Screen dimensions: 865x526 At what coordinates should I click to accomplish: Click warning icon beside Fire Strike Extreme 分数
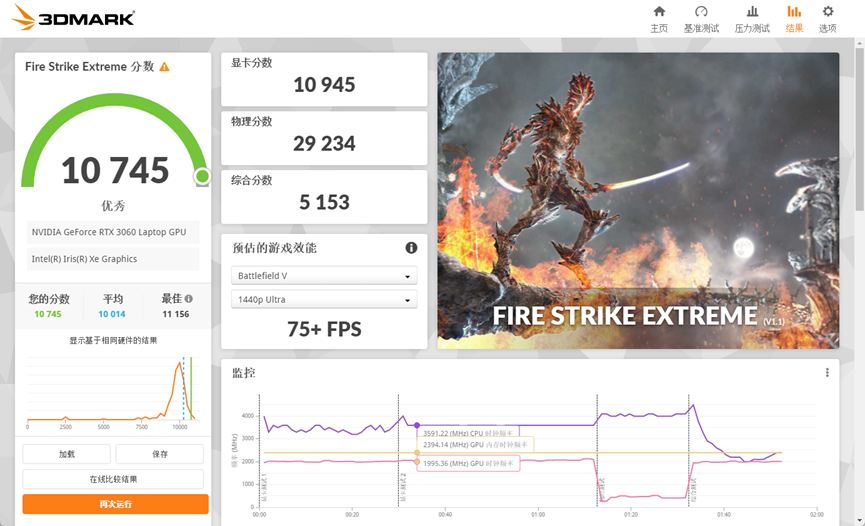pos(164,67)
